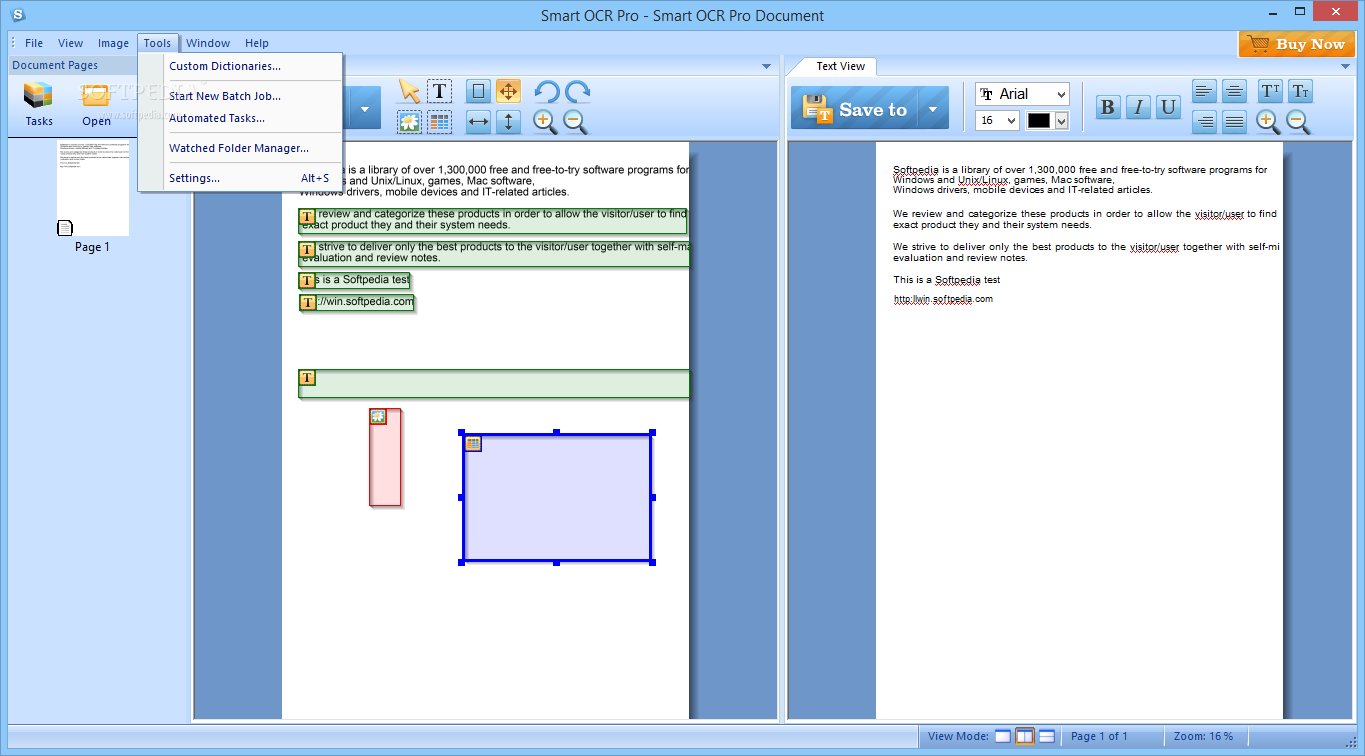
Task: Align text right
Action: tap(1205, 122)
